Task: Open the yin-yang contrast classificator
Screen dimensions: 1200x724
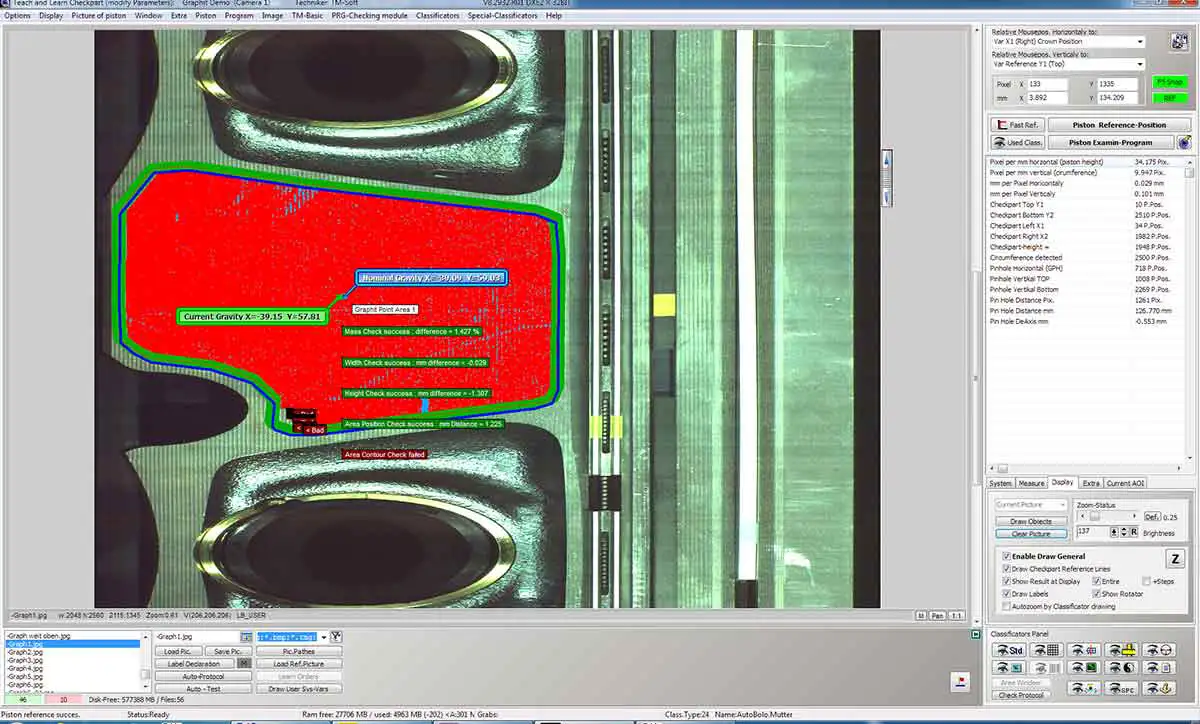Action: [x=1122, y=668]
